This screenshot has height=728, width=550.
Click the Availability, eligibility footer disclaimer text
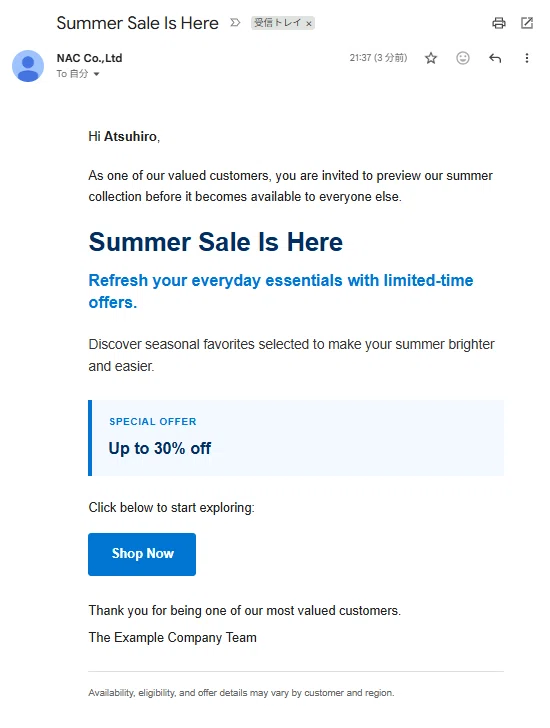[x=241, y=692]
